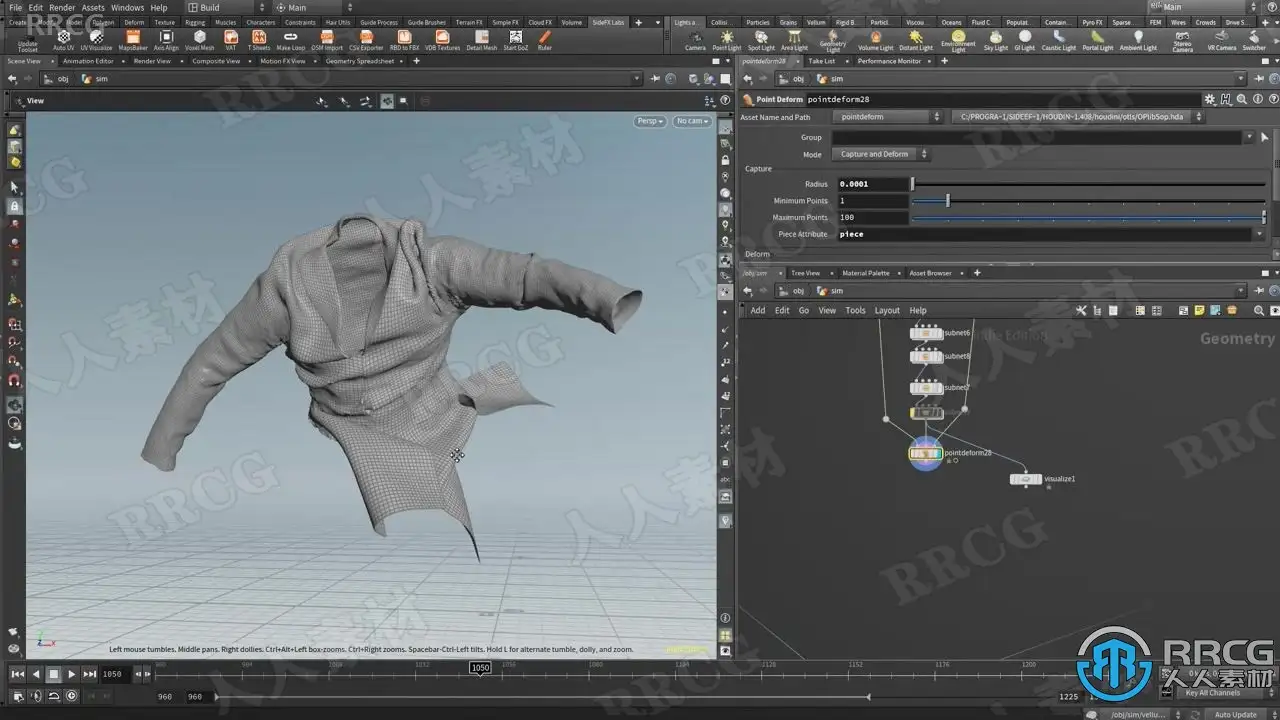The width and height of the screenshot is (1280, 720).
Task: Open the Layout menu in network editor
Action: pyautogui.click(x=887, y=310)
